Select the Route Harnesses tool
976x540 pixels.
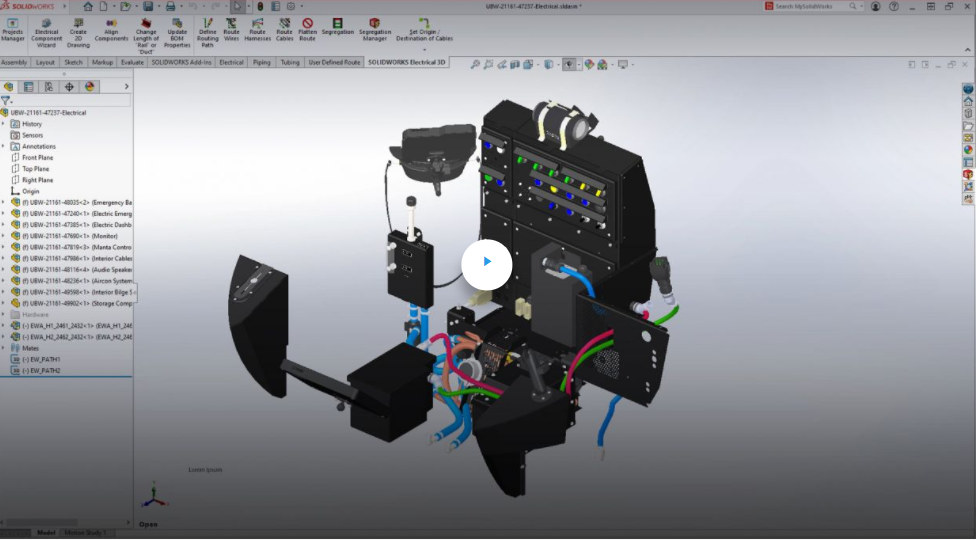pos(258,30)
